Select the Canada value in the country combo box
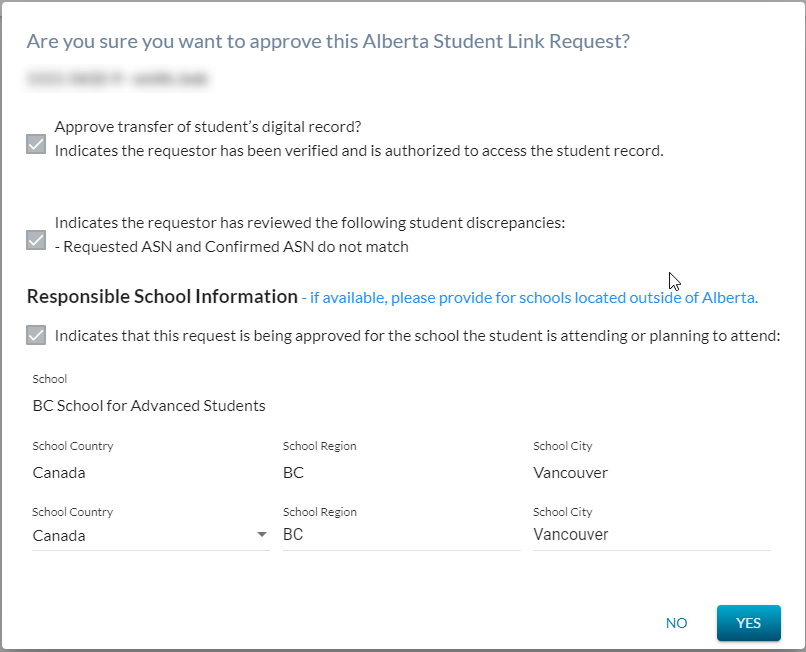Screen dimensions: 806x652 point(140,535)
